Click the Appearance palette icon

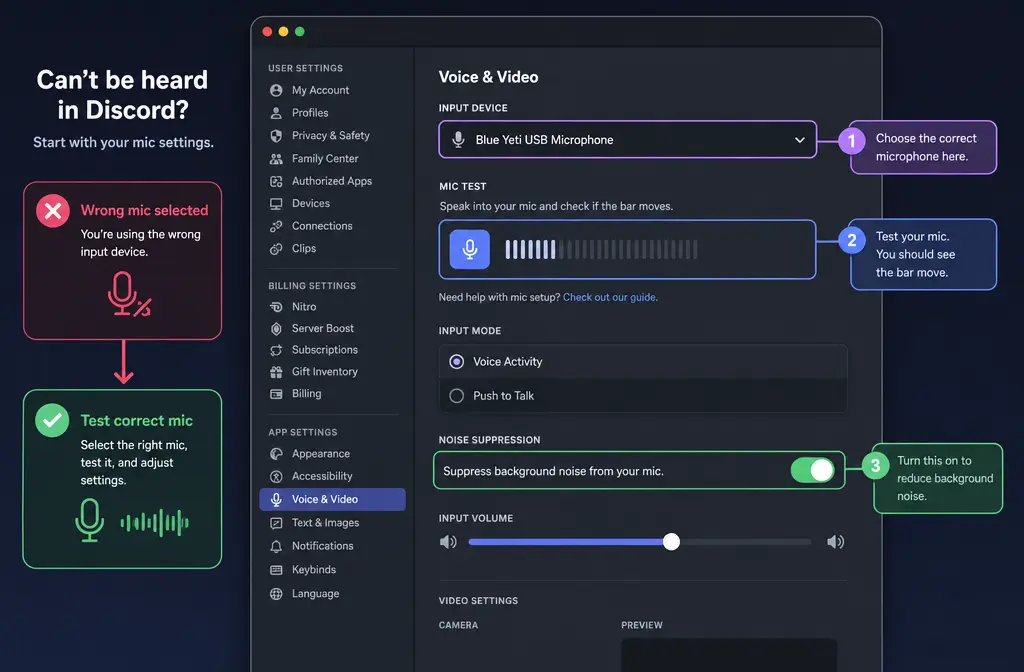[x=276, y=454]
